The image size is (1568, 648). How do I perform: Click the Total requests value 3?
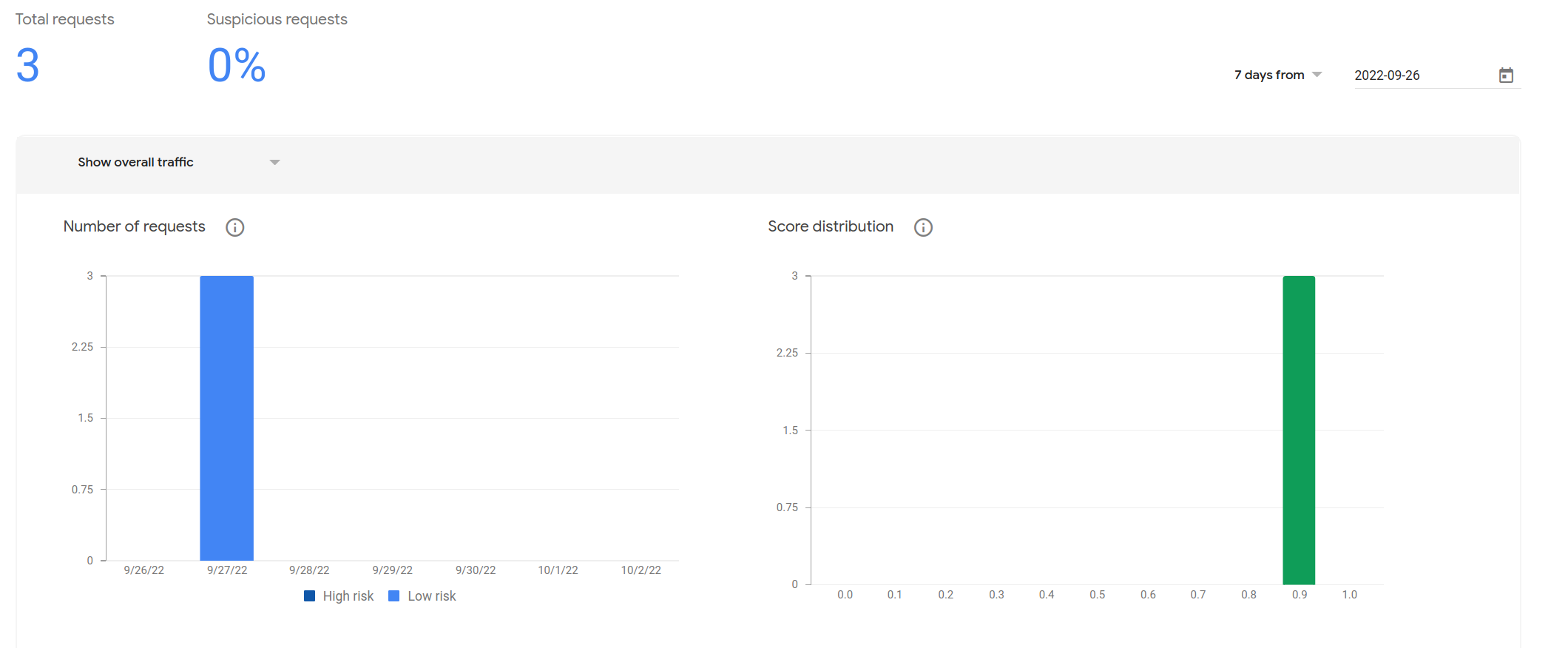pos(27,65)
